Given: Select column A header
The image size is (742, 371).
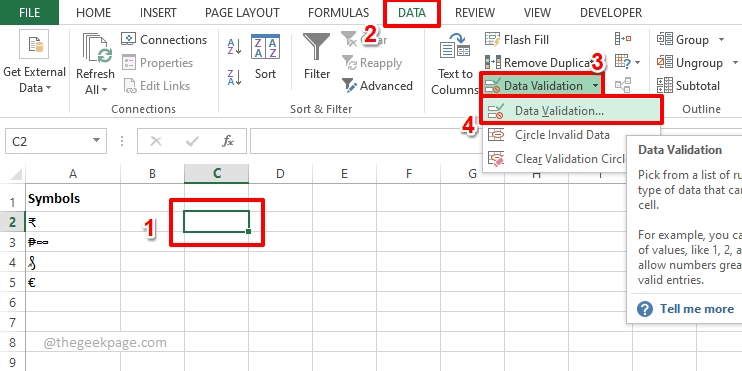Looking at the screenshot, I should coord(73,174).
